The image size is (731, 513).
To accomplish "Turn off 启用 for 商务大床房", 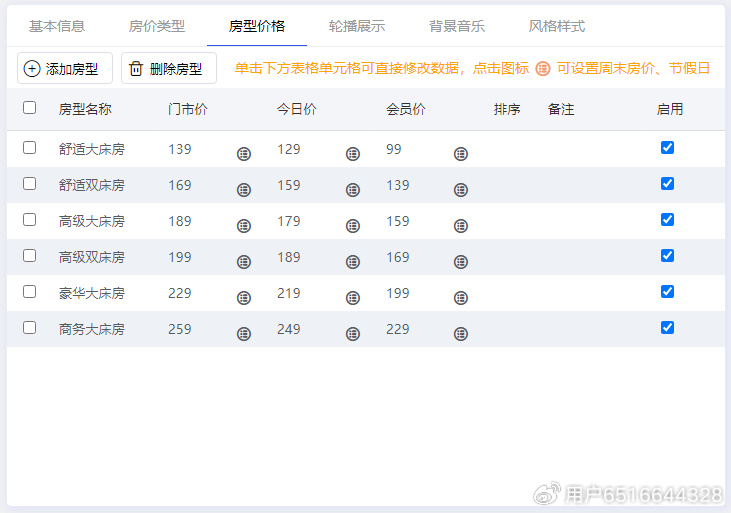I will pyautogui.click(x=667, y=327).
